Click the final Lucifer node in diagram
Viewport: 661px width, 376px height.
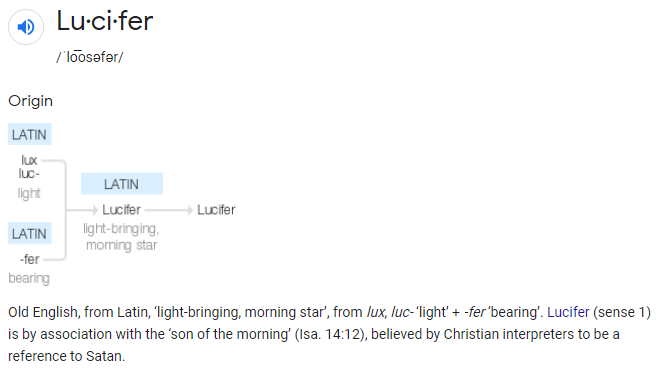(x=216, y=209)
